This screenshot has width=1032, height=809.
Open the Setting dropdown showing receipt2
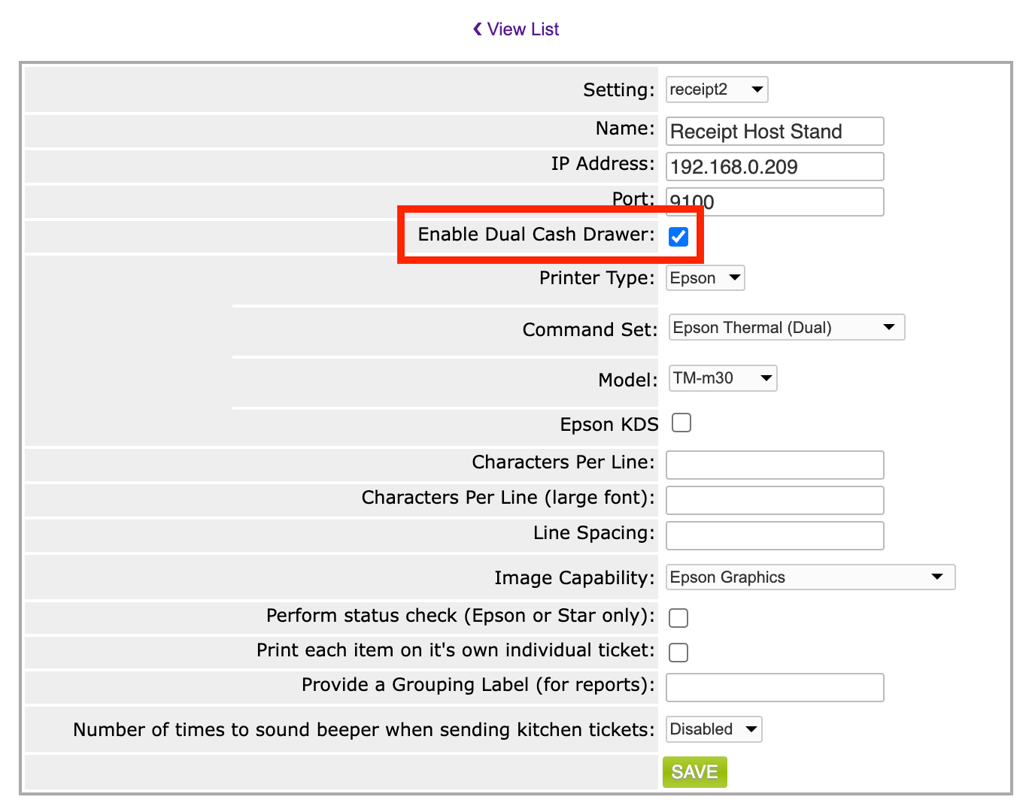(717, 90)
